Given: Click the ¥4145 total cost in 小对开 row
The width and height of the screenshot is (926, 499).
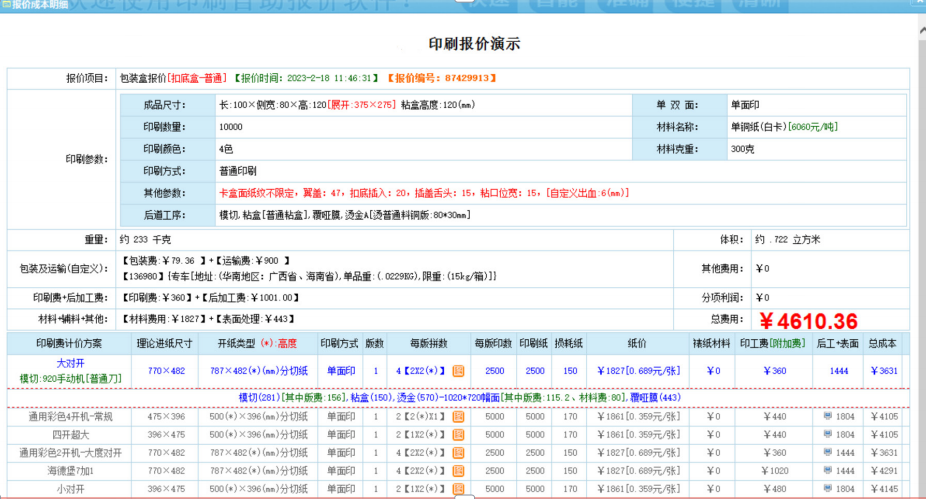Looking at the screenshot, I should pos(884,489).
